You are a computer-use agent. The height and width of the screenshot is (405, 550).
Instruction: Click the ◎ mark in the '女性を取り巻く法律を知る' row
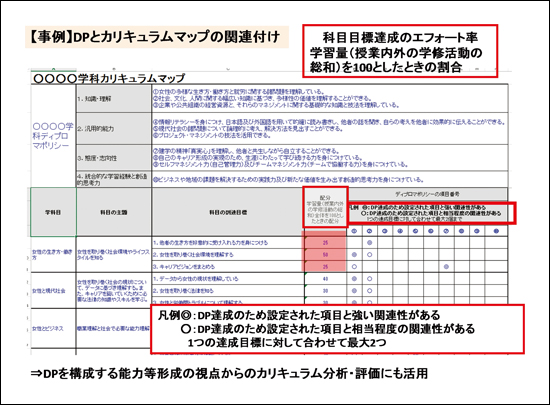pos(354,291)
